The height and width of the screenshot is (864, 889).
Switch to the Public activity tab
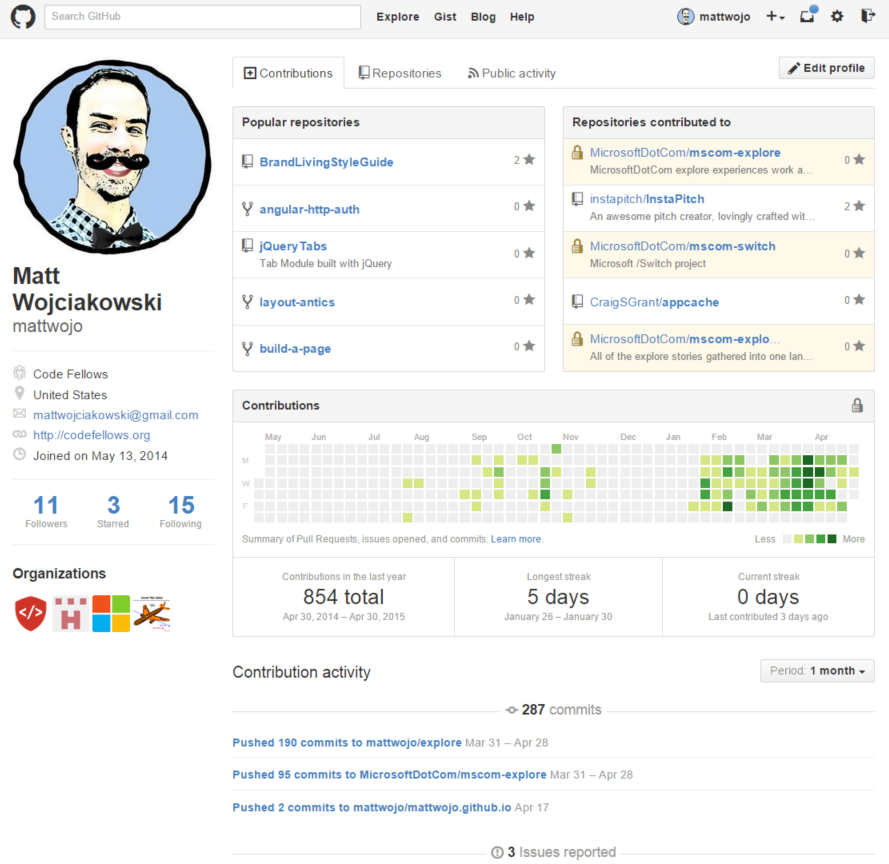pos(511,73)
